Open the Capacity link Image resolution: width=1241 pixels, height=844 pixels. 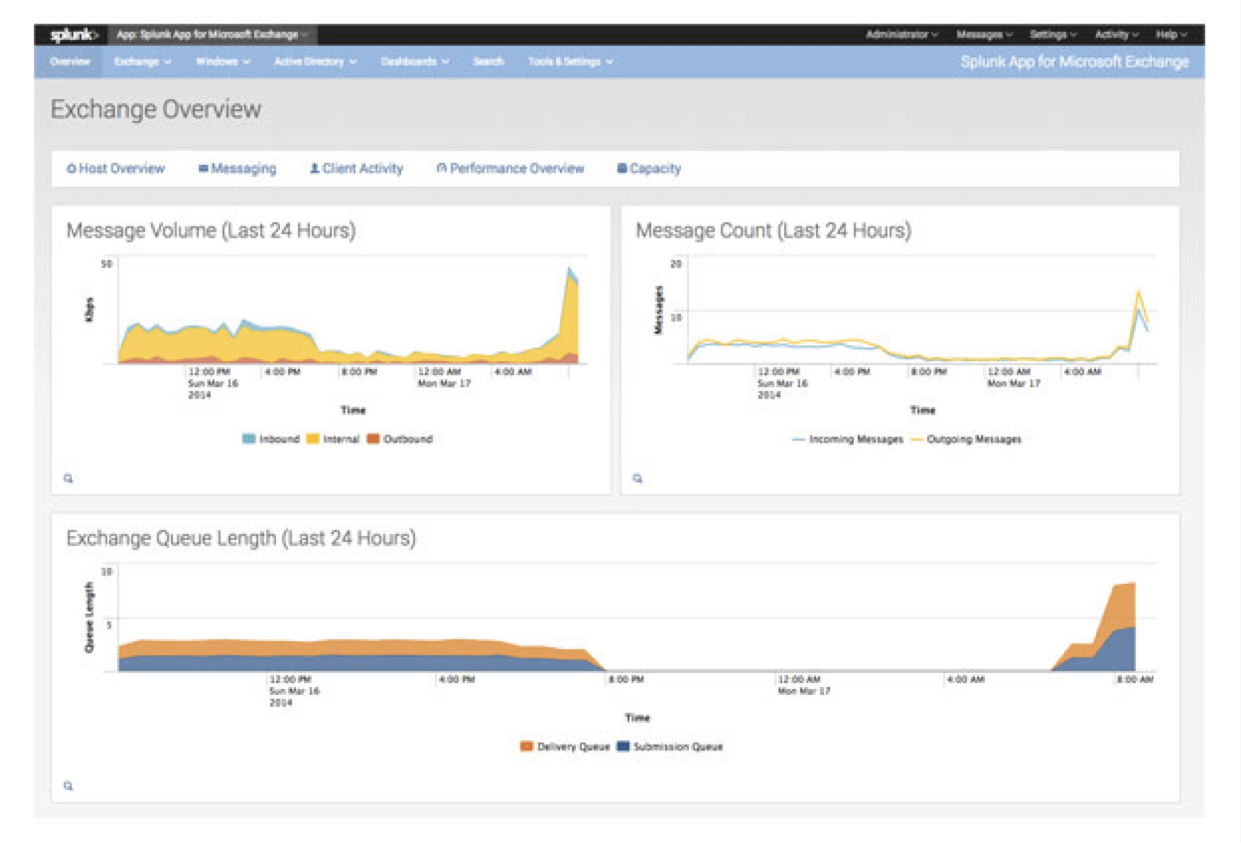tap(649, 169)
